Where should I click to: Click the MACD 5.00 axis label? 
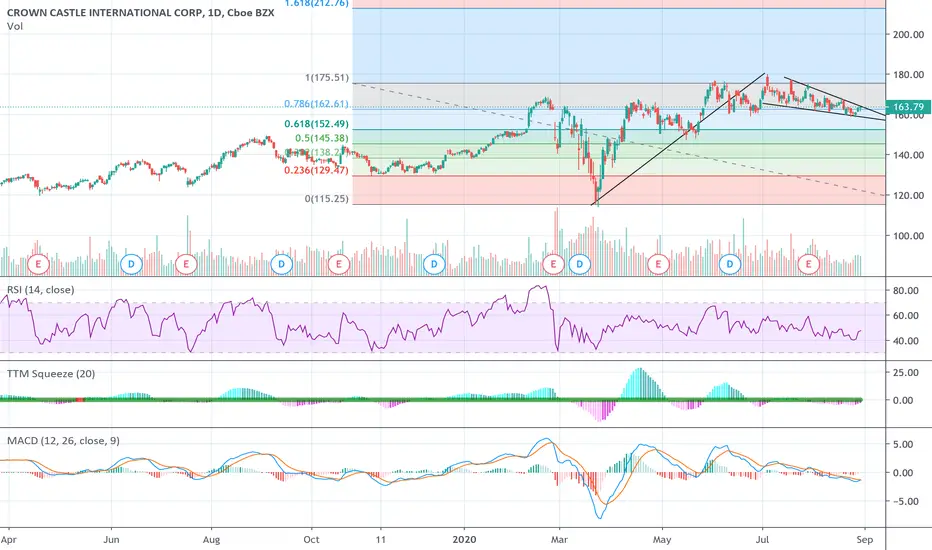pyautogui.click(x=903, y=445)
